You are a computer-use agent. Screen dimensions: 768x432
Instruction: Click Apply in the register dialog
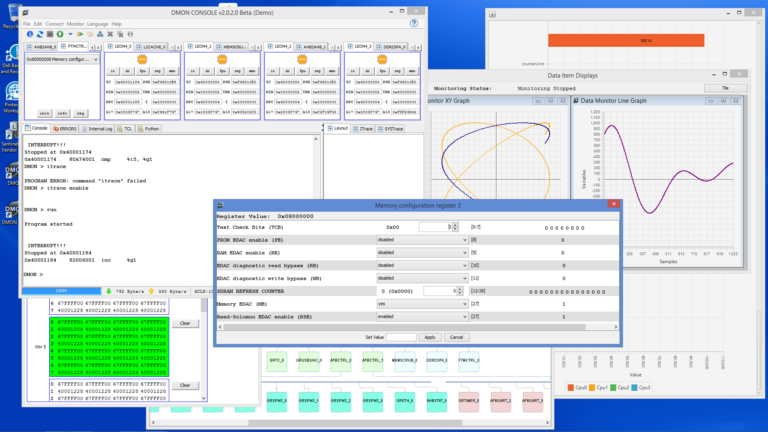point(430,337)
